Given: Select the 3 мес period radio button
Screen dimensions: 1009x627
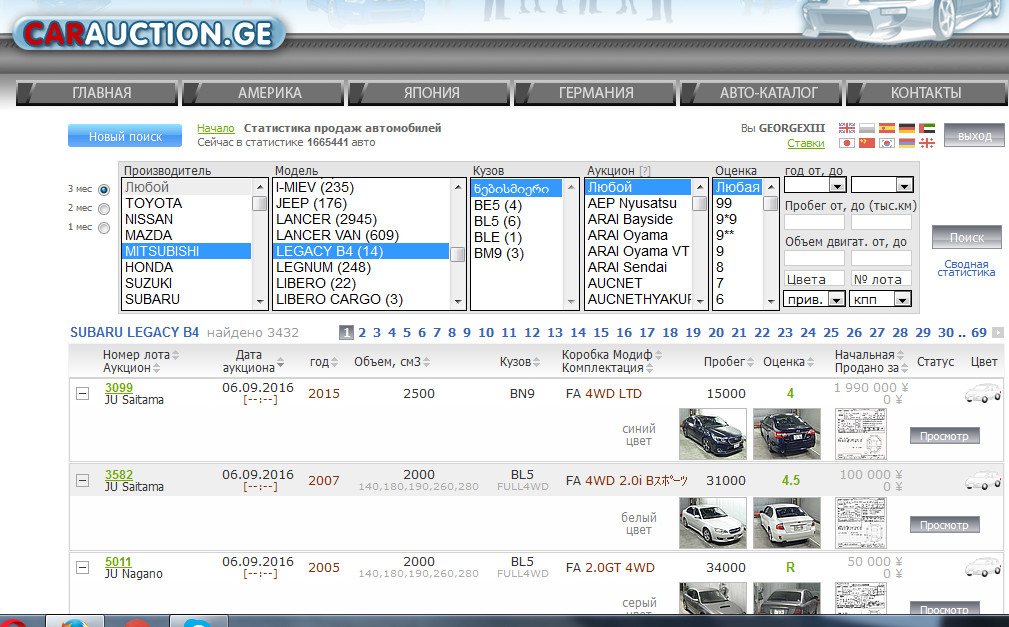Looking at the screenshot, I should (104, 189).
